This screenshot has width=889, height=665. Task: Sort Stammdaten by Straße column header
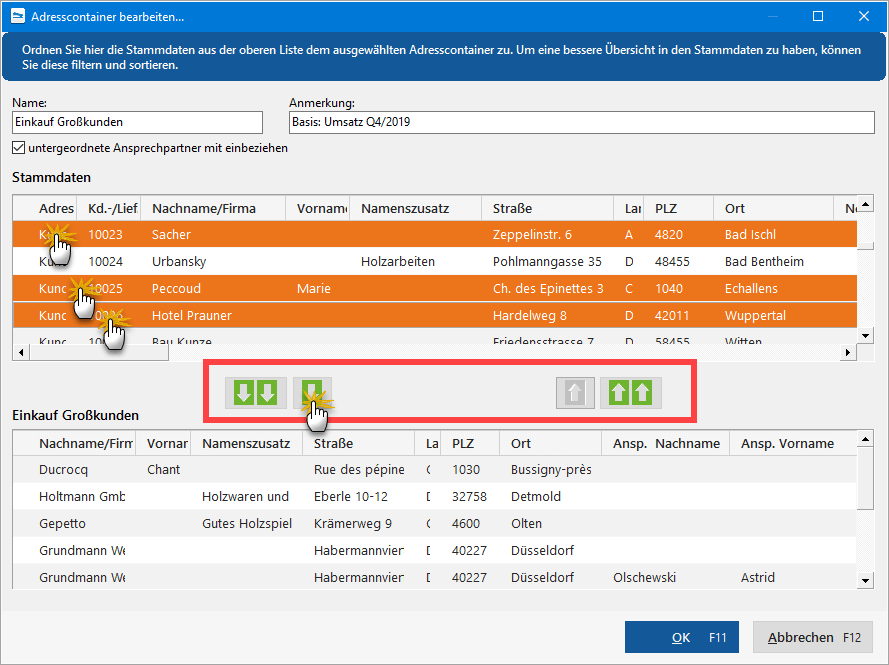[547, 208]
